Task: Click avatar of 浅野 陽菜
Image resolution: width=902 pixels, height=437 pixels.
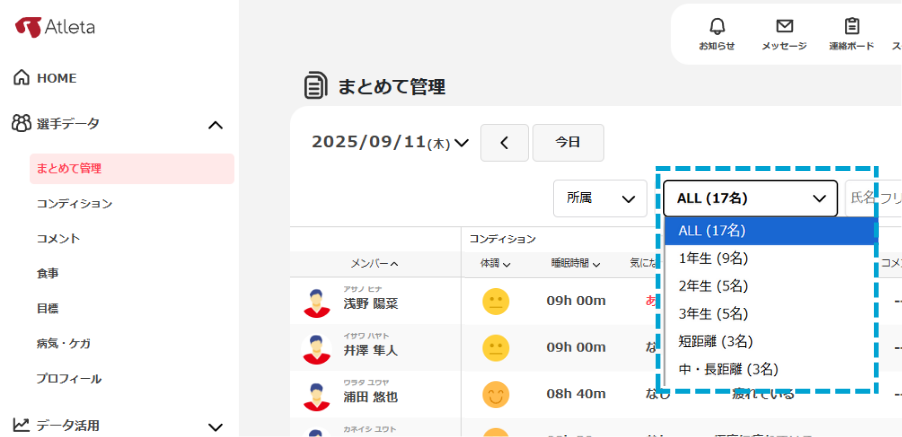Action: point(316,302)
